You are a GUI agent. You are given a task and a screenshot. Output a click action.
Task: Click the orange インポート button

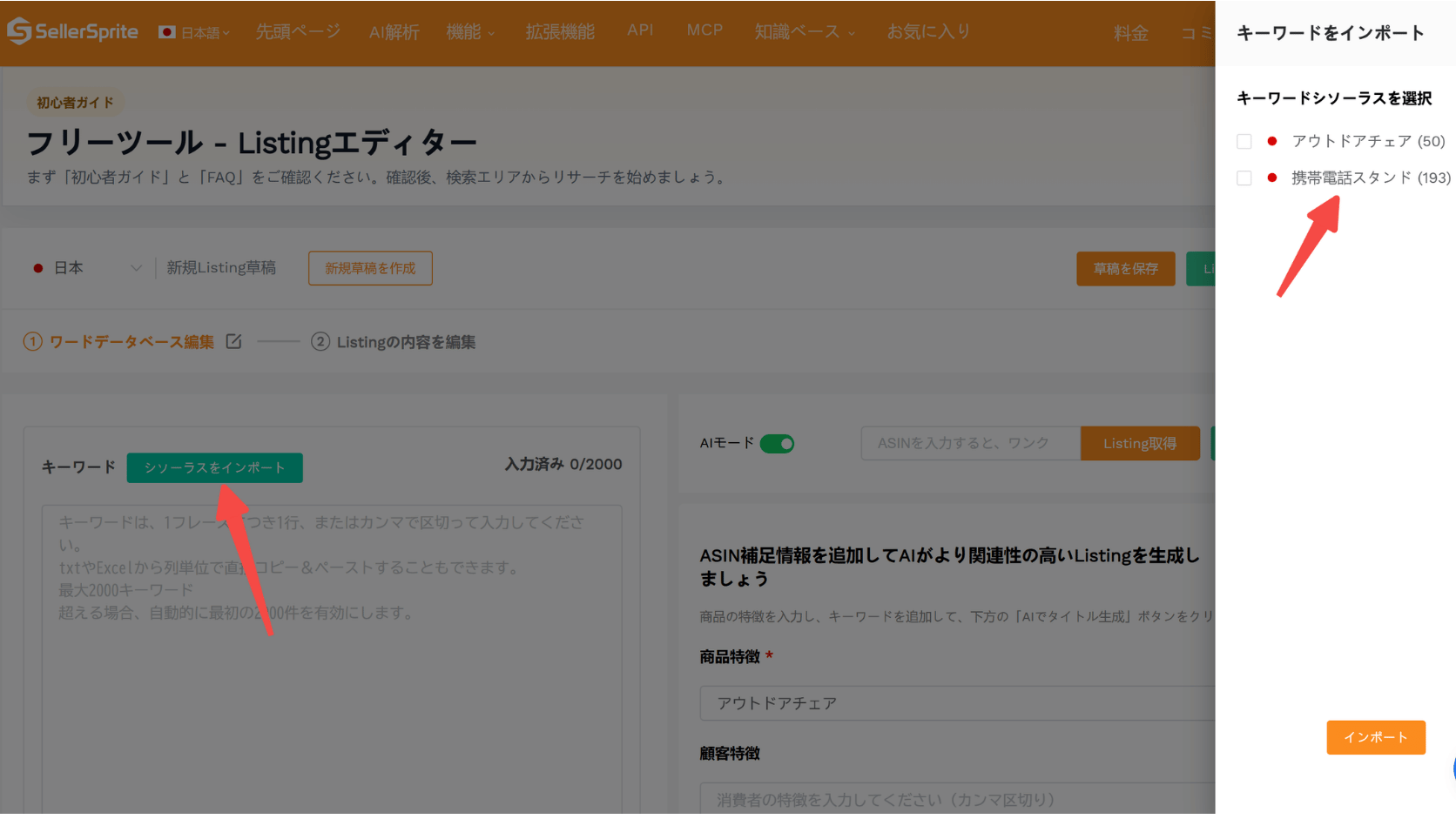click(1376, 737)
